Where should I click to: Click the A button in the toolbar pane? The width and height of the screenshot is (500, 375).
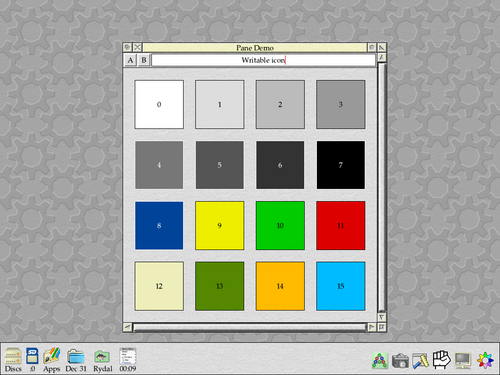click(x=130, y=60)
